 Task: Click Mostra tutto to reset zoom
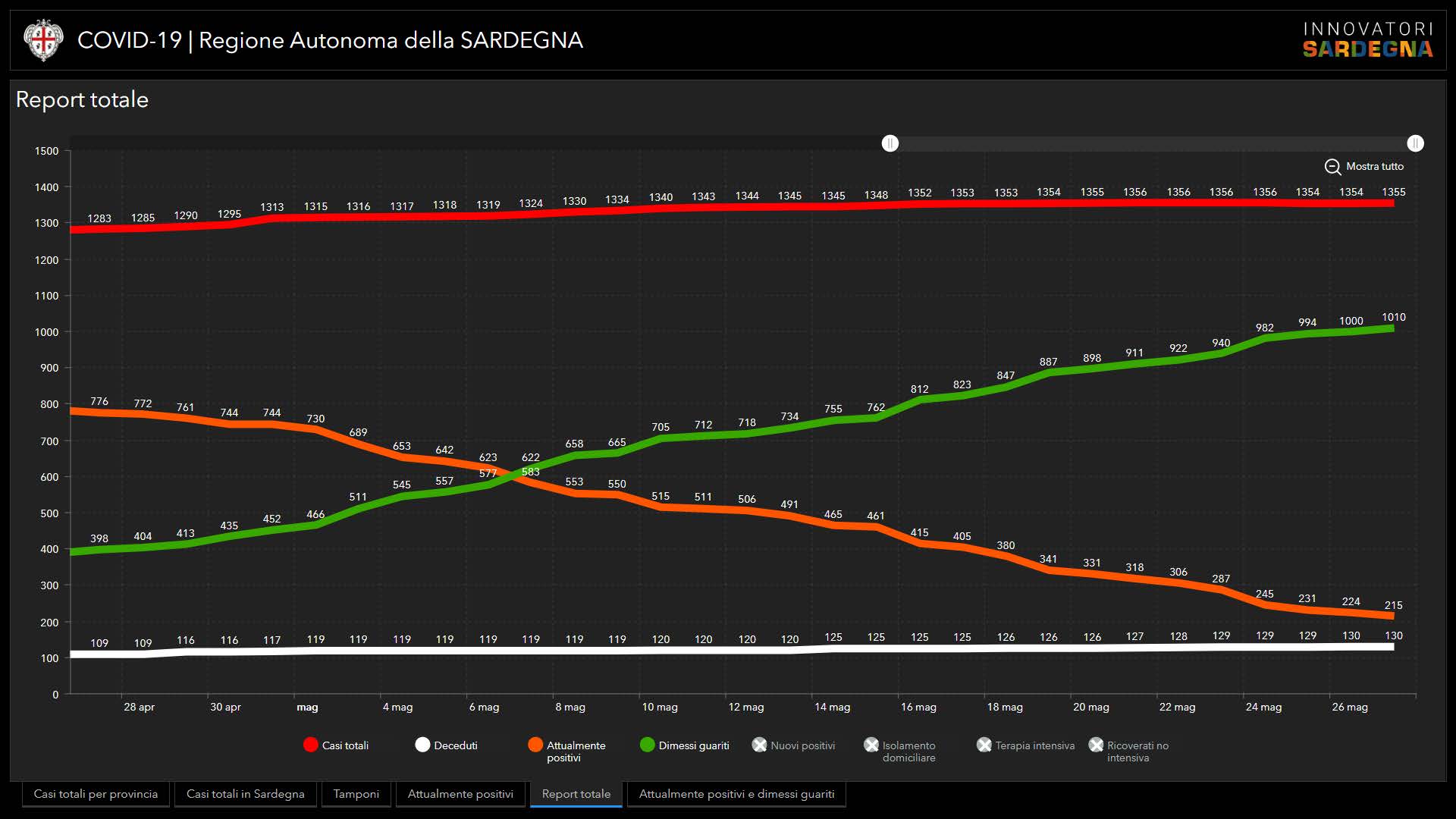coord(1374,167)
